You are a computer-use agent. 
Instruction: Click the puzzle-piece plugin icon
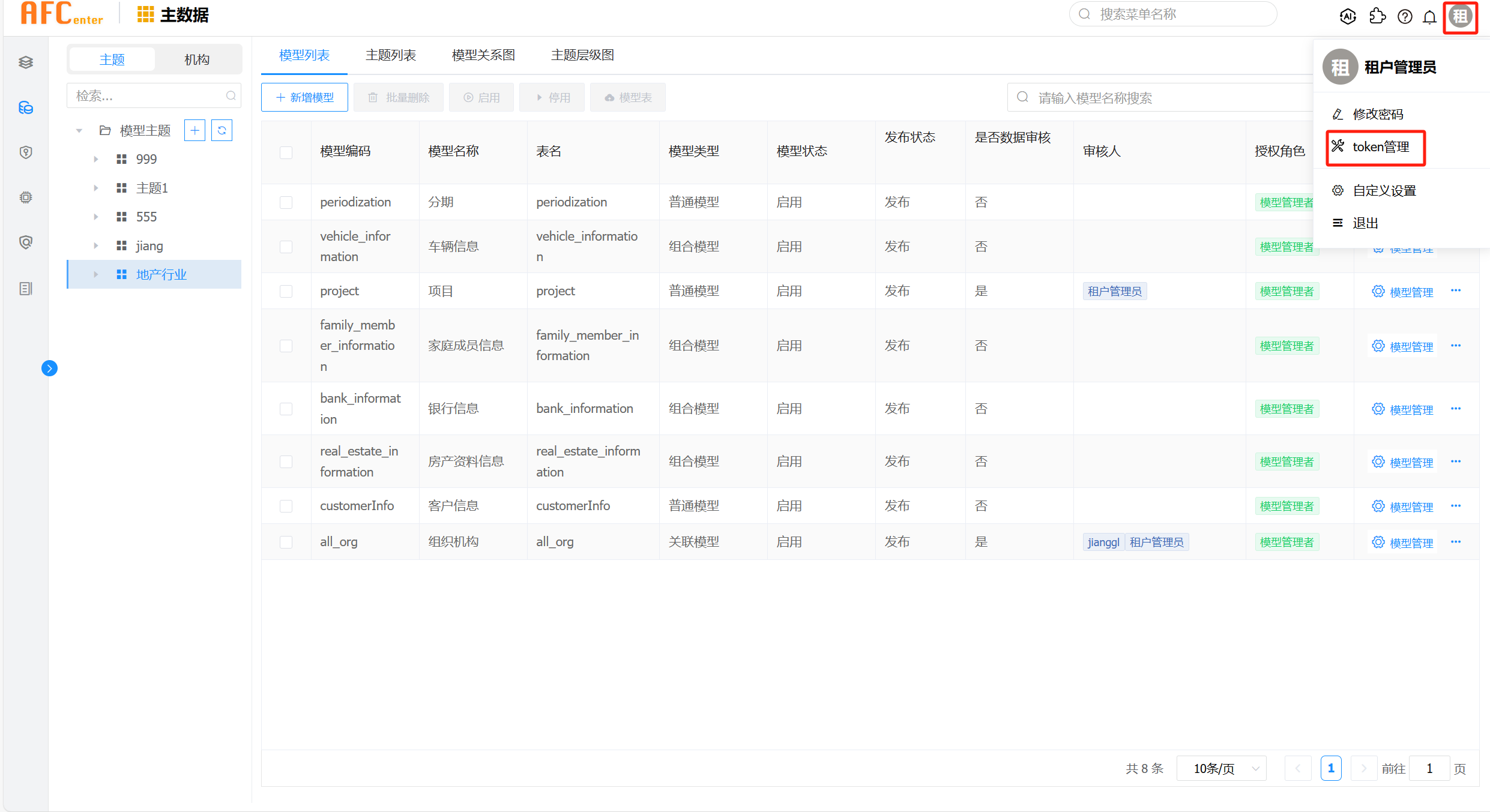click(1377, 16)
